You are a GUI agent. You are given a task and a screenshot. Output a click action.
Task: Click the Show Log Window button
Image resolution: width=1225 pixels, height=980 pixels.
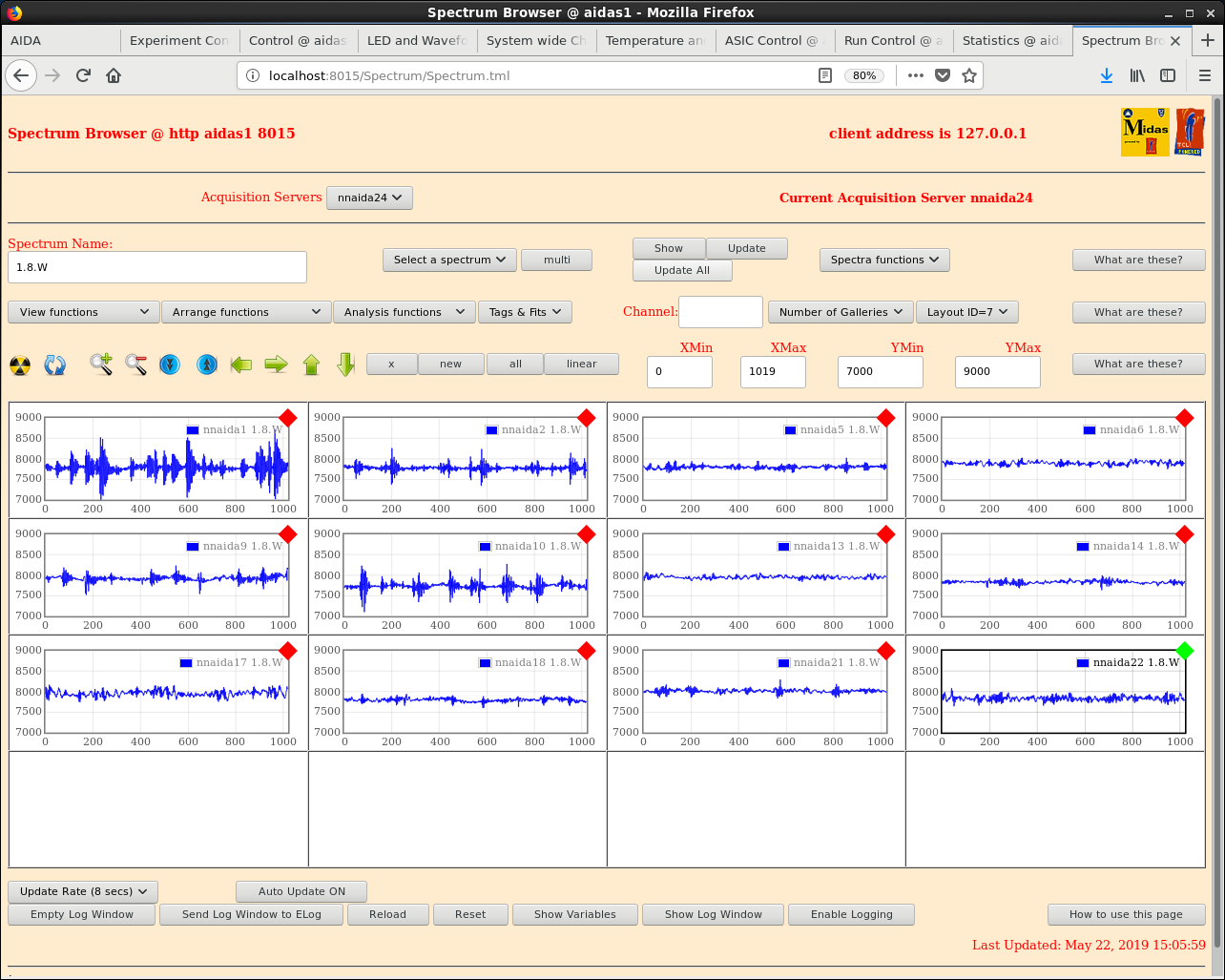tap(714, 914)
